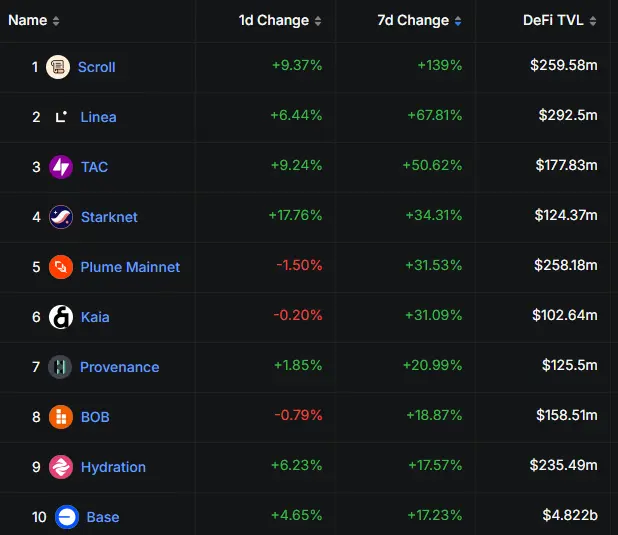Sort by 1d Change column arrows
This screenshot has height=535, width=618.
[318, 21]
